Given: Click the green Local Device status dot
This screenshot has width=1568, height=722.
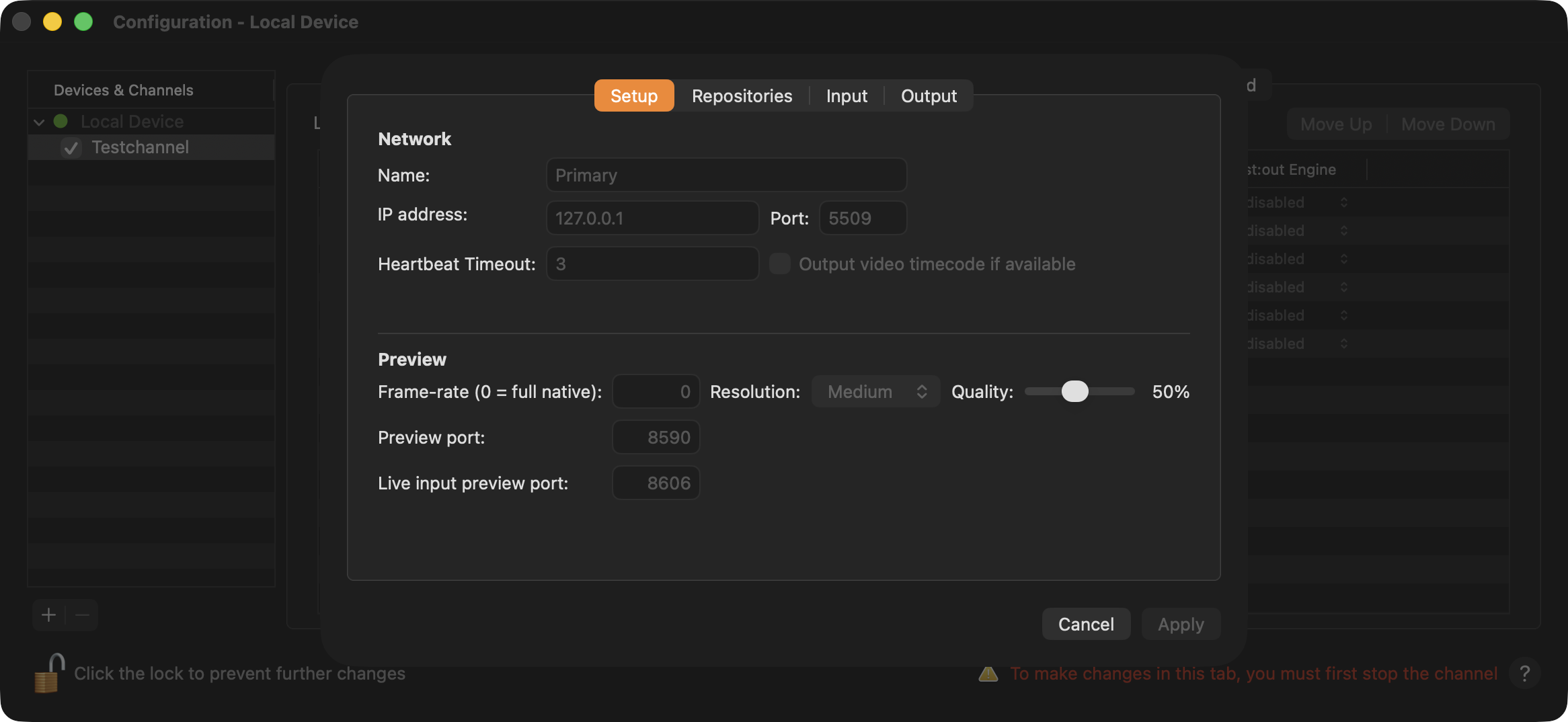Looking at the screenshot, I should click(x=61, y=121).
